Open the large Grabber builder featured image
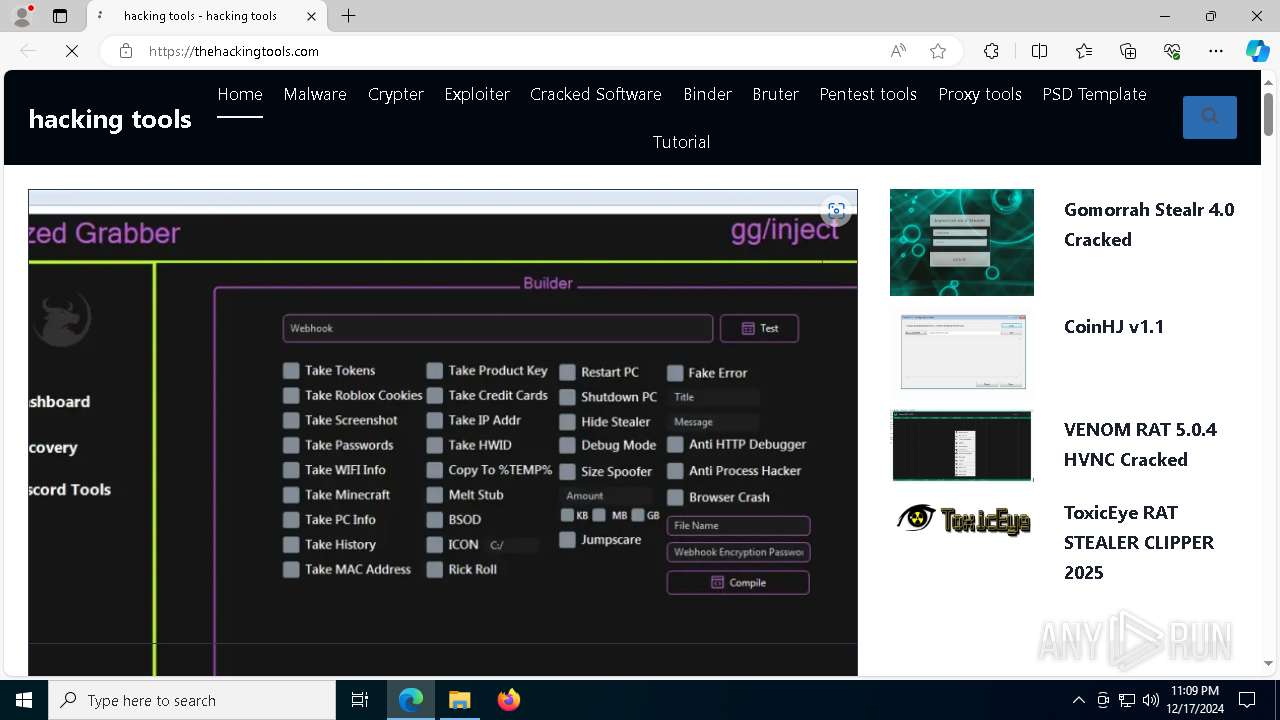1280x720 pixels. [443, 432]
